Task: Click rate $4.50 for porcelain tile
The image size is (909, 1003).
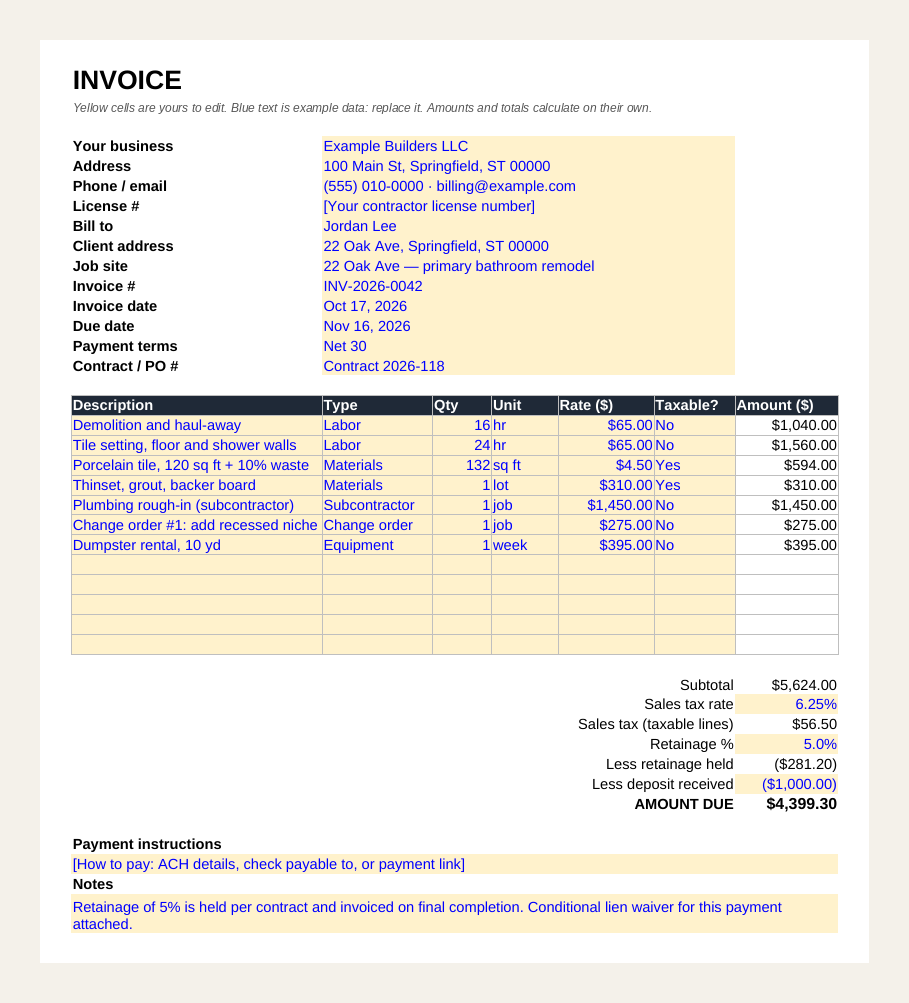Action: point(606,465)
